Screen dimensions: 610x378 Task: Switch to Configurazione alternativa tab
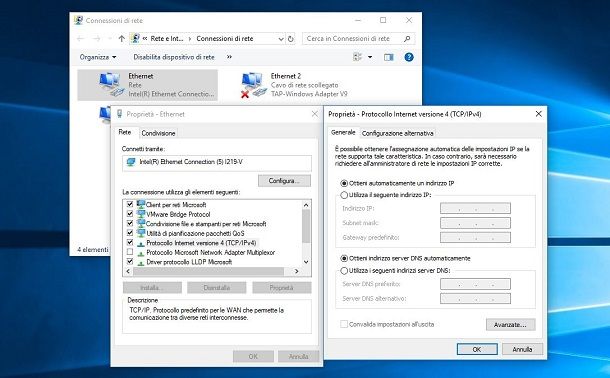point(397,133)
